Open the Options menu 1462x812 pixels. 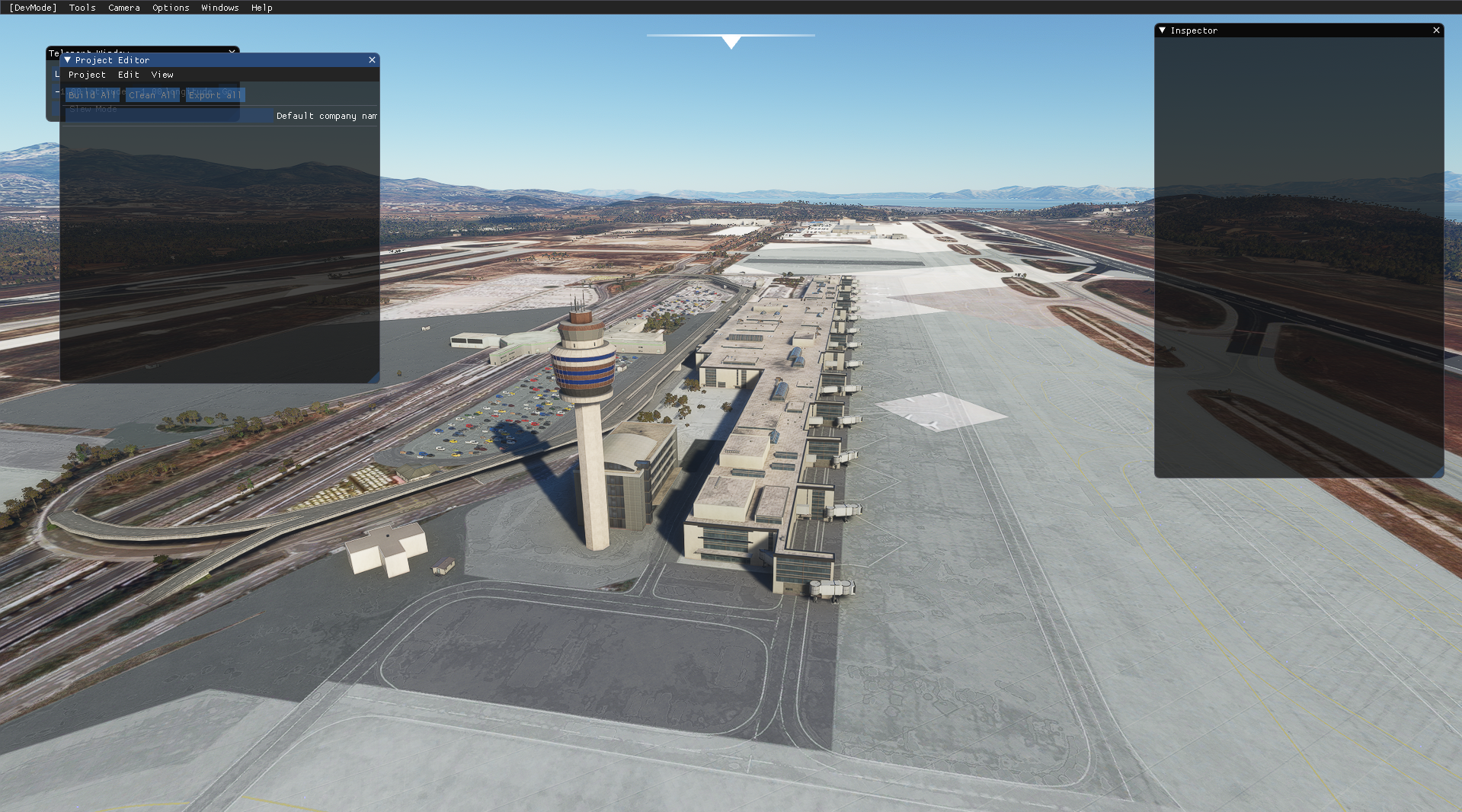(171, 8)
